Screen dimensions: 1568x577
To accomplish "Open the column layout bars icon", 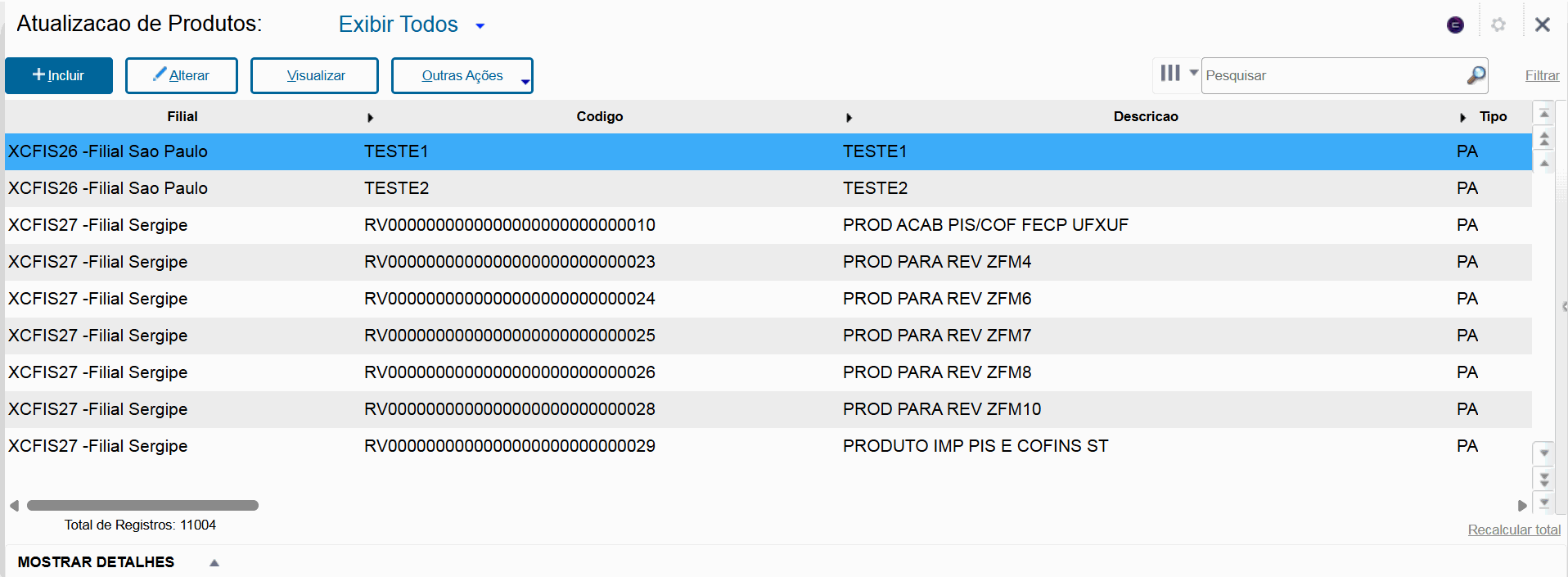I will (1170, 74).
